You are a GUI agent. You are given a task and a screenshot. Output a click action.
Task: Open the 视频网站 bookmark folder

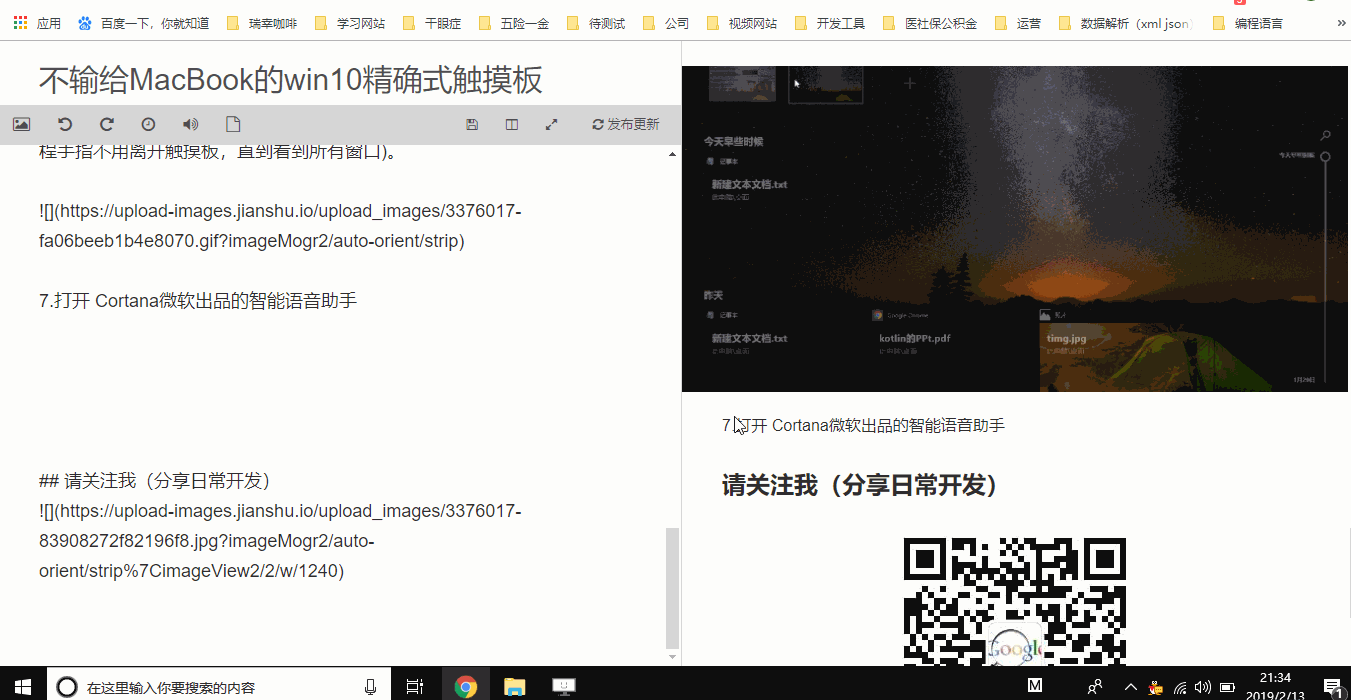(x=742, y=23)
